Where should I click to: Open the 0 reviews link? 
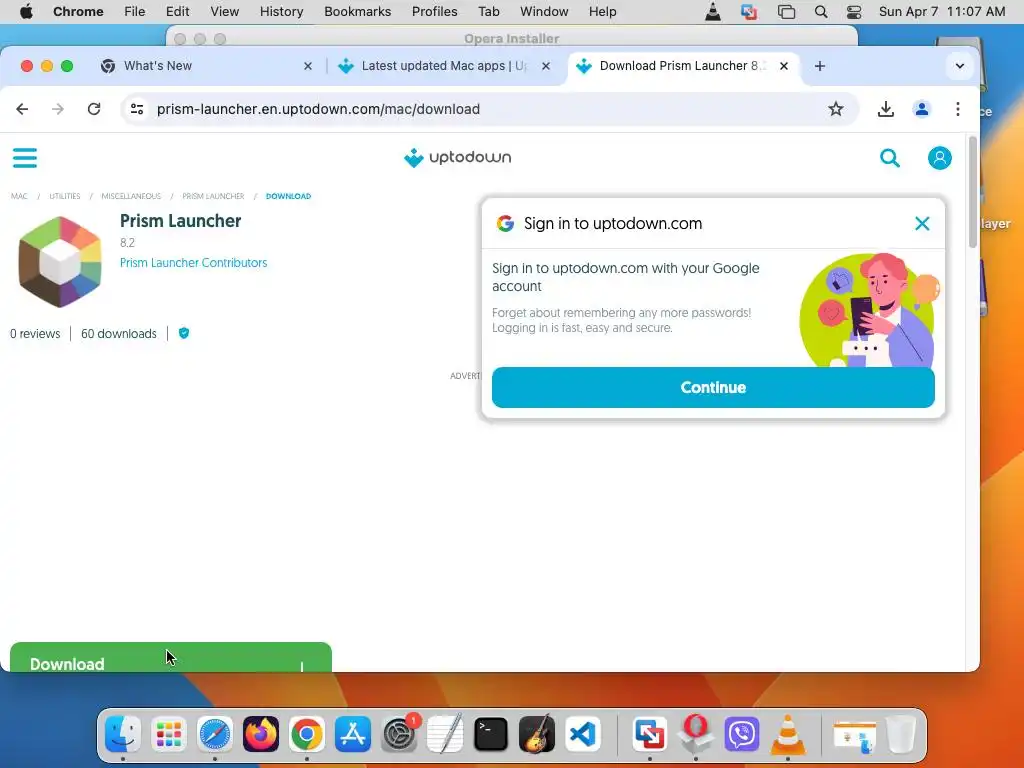point(35,334)
